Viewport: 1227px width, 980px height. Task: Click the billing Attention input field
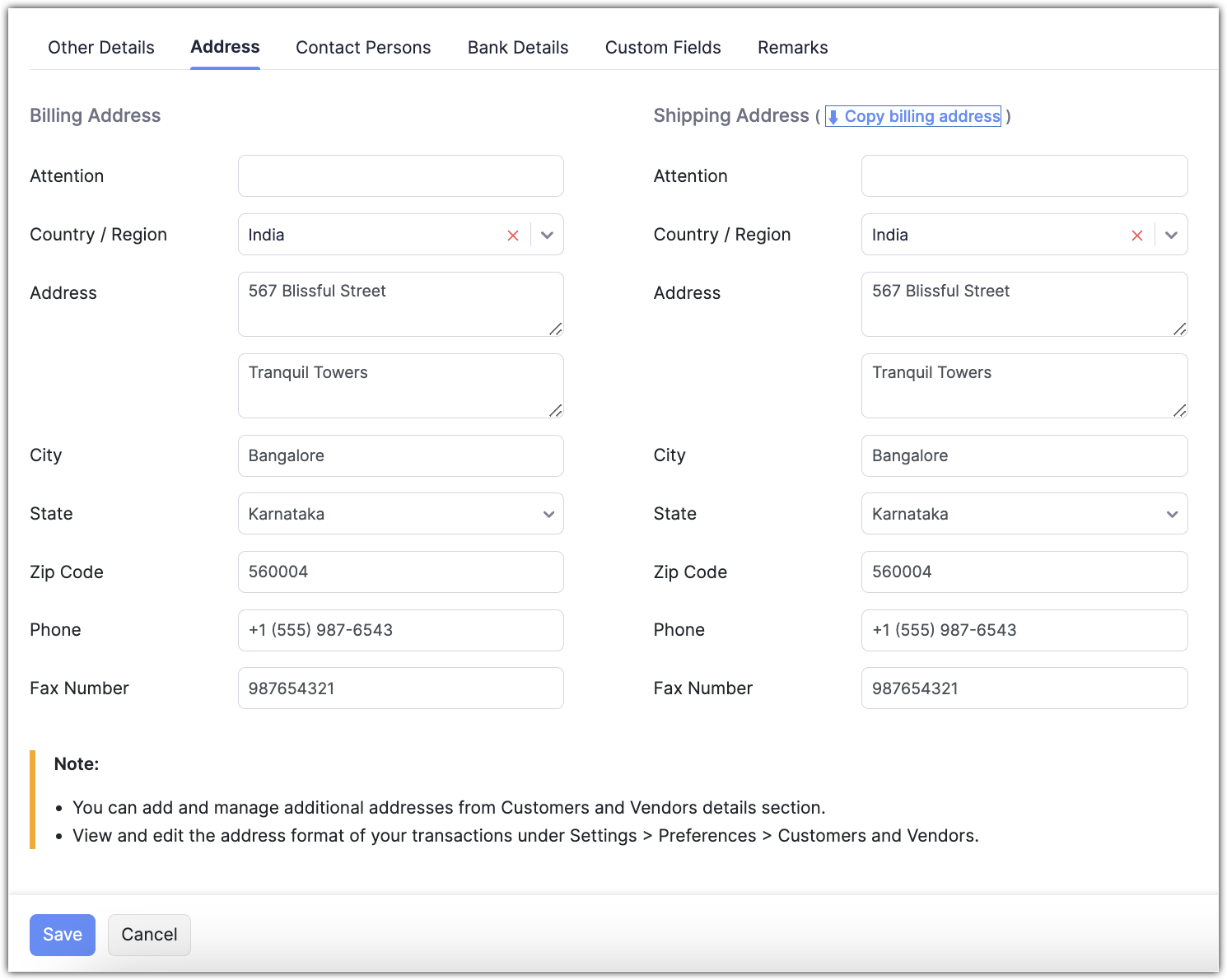pos(400,176)
